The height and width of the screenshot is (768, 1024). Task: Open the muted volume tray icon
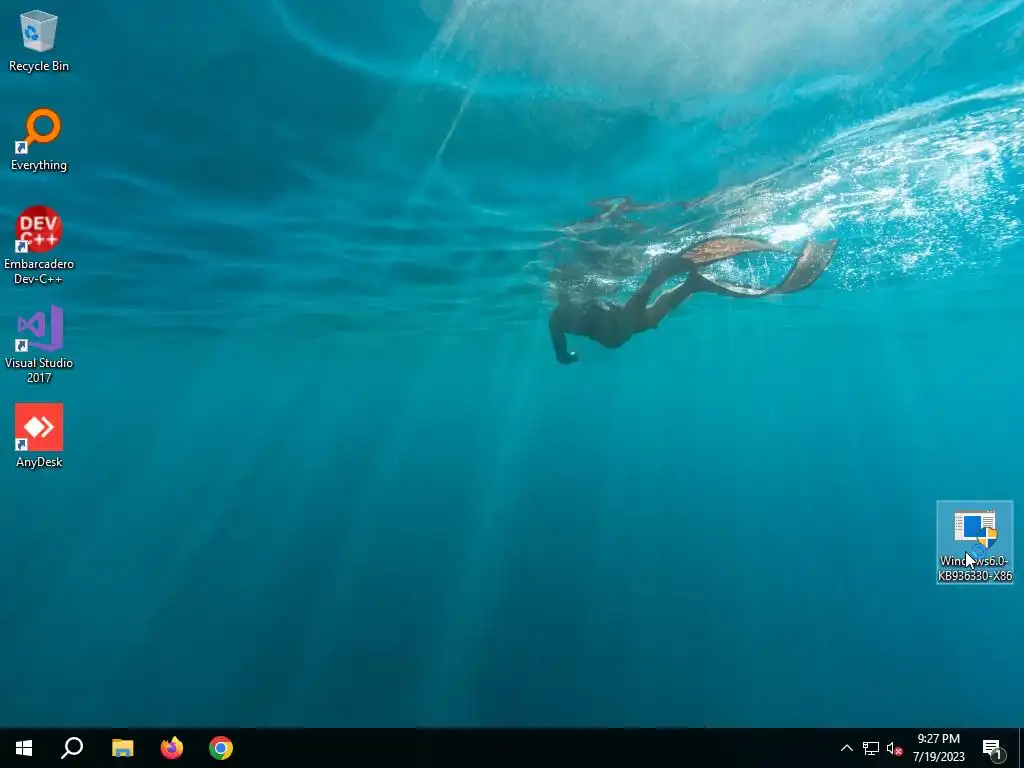(x=894, y=748)
